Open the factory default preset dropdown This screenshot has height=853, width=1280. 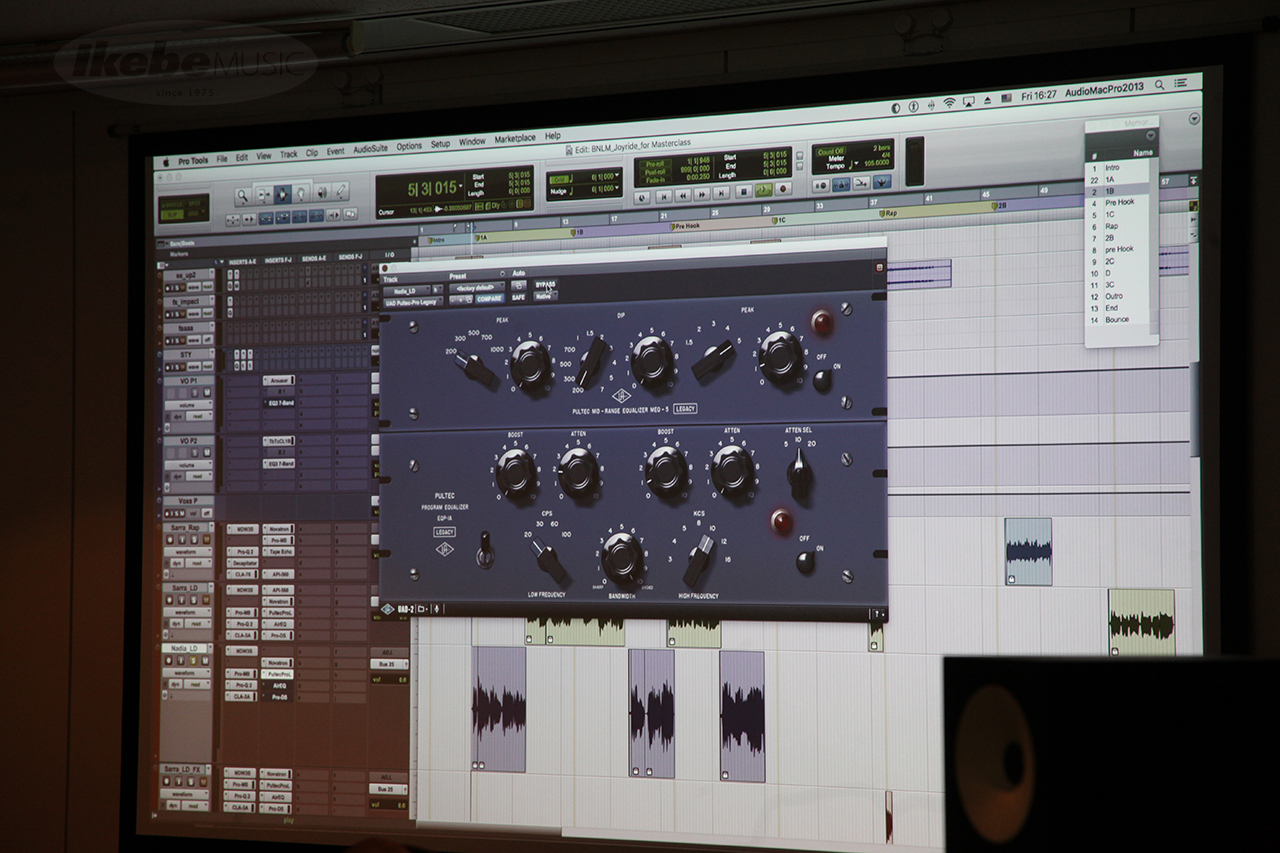tap(476, 288)
